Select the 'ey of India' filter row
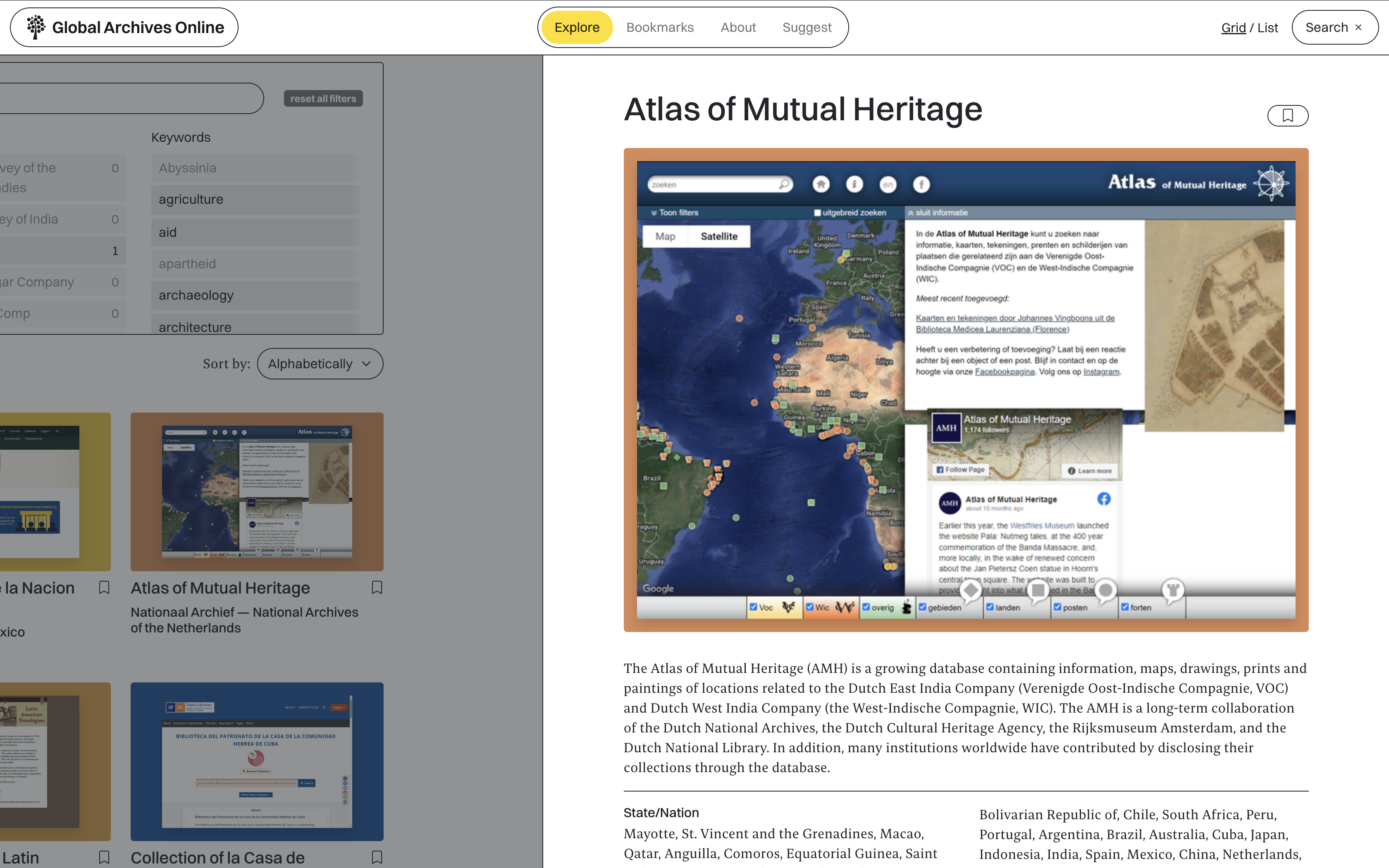Screen dimensions: 1389x868 pyautogui.click(x=63, y=219)
